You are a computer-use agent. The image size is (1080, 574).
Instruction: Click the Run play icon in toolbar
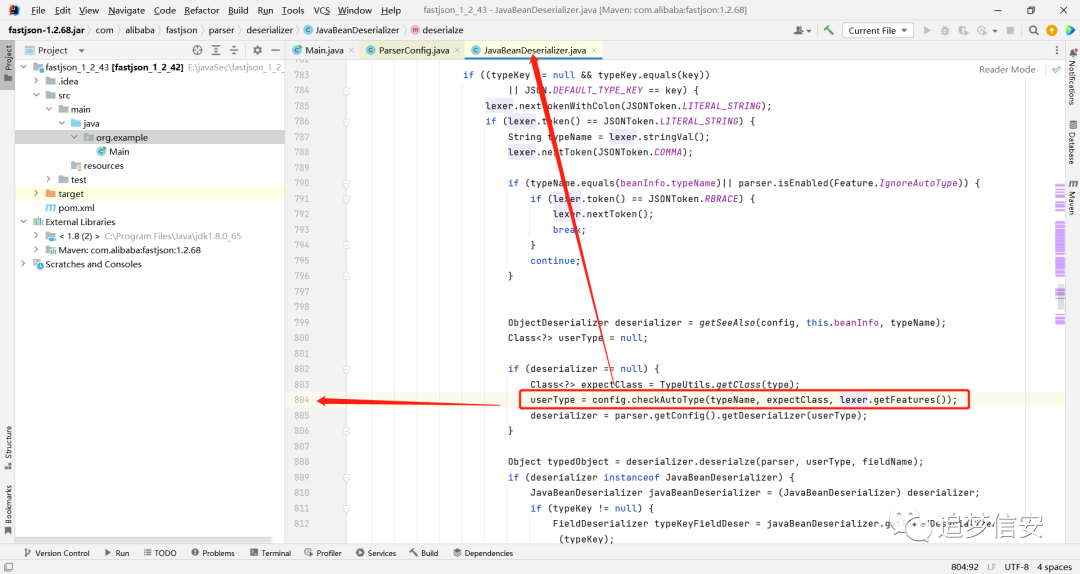[927, 30]
